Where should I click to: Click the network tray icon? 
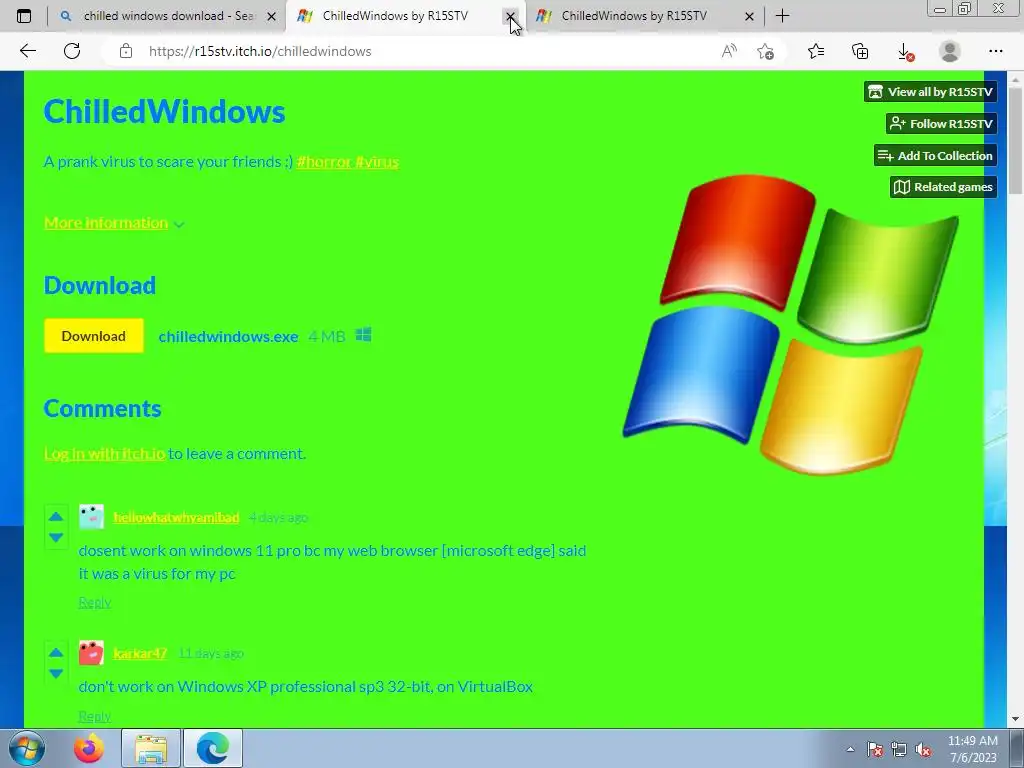(899, 749)
